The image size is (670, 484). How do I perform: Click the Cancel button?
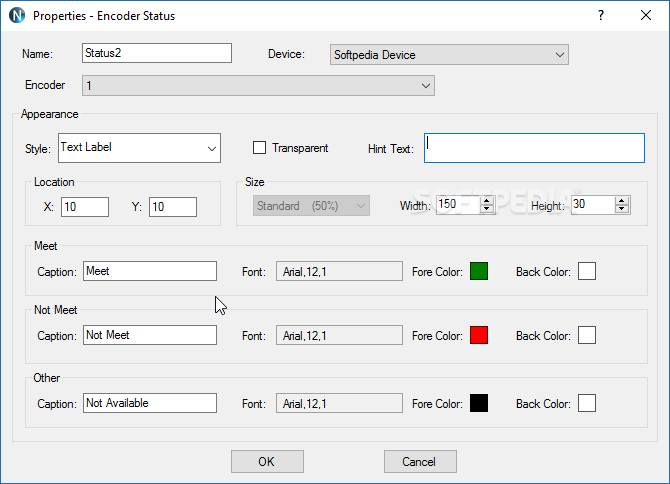[x=420, y=461]
